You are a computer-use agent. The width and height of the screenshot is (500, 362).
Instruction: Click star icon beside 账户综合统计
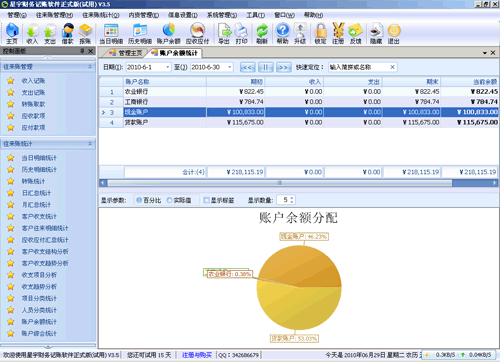pyautogui.click(x=11, y=333)
